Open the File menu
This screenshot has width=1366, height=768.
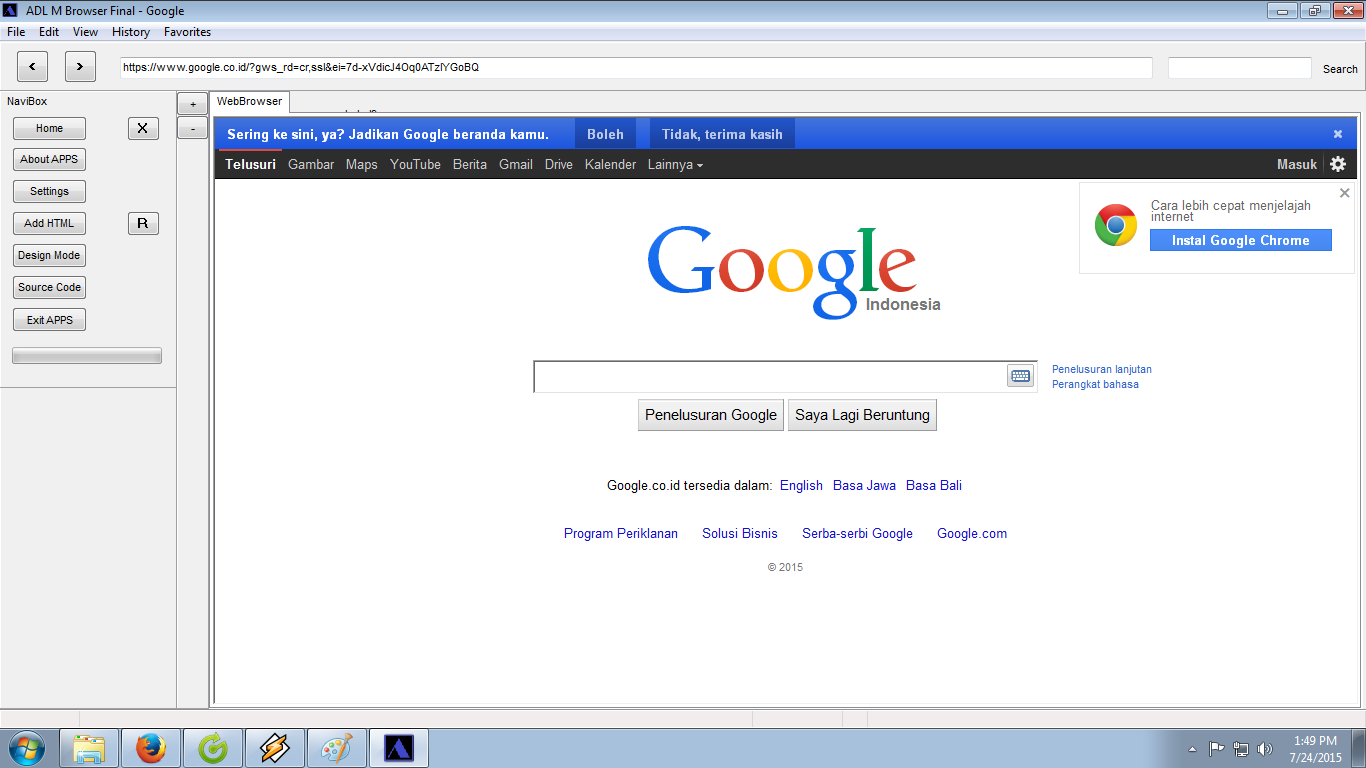(16, 32)
